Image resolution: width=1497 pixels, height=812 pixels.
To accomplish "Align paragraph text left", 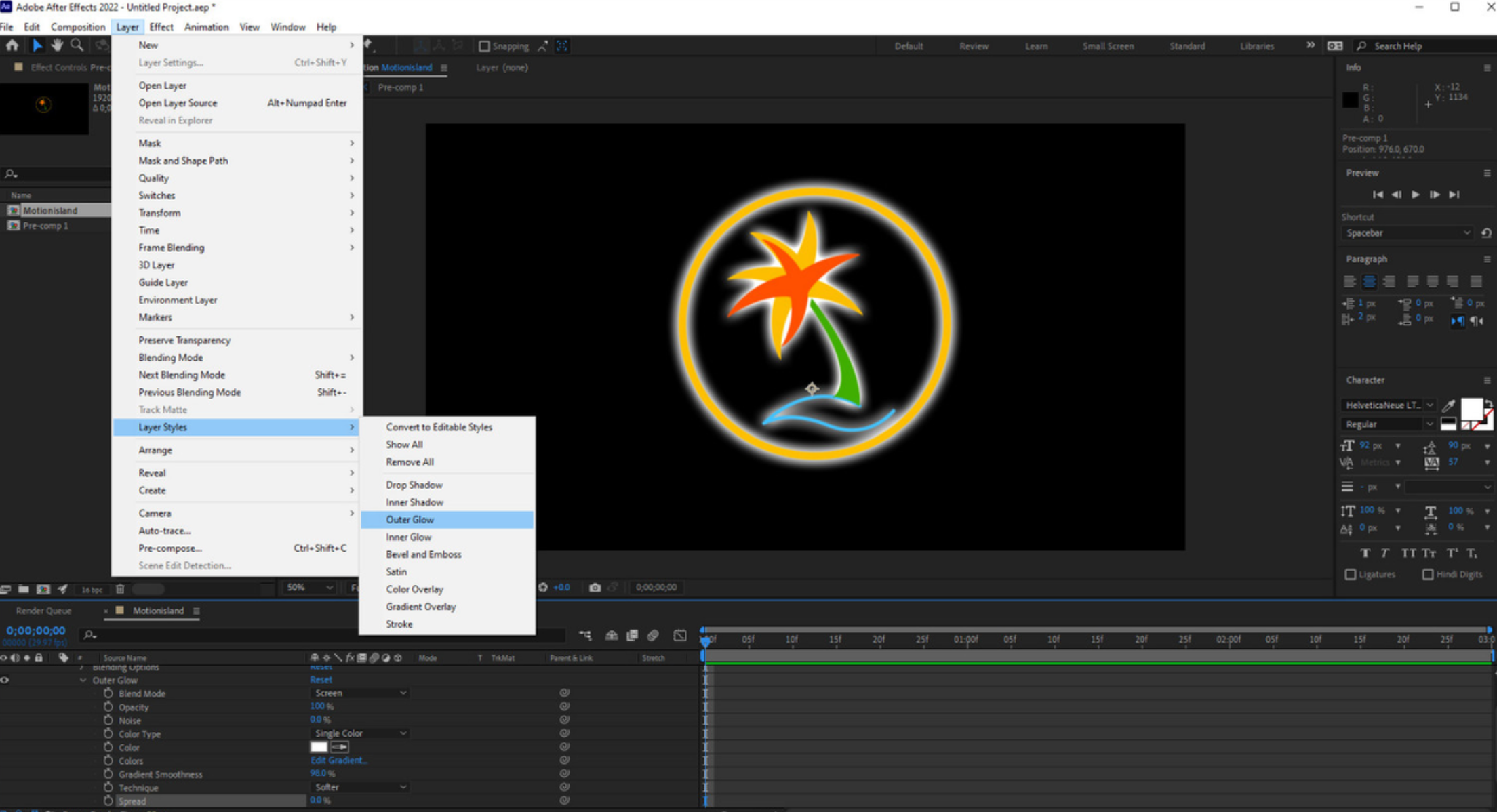I will [1350, 281].
